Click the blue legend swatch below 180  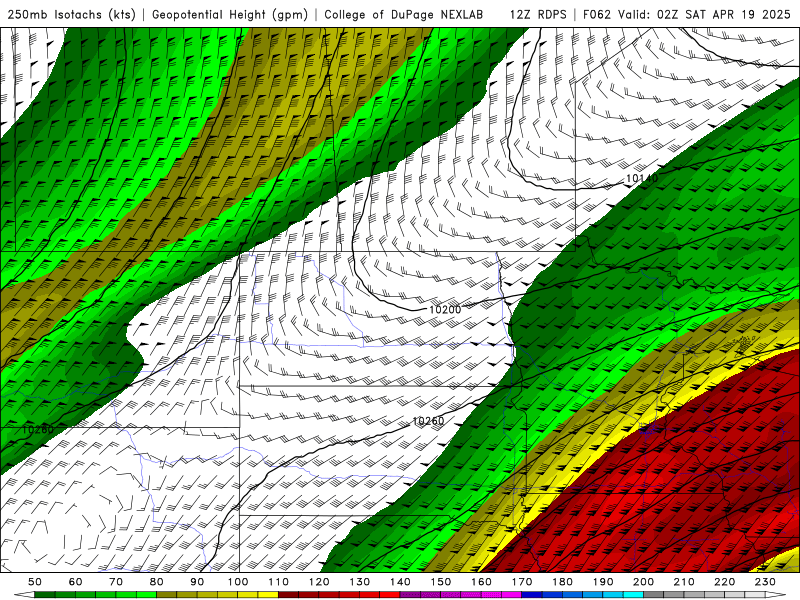[572, 595]
